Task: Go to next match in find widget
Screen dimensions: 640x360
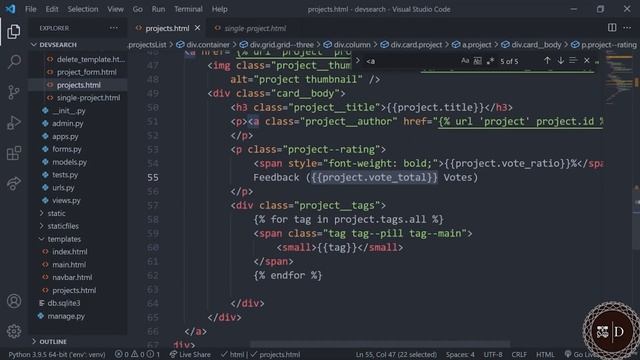Action: [561, 60]
